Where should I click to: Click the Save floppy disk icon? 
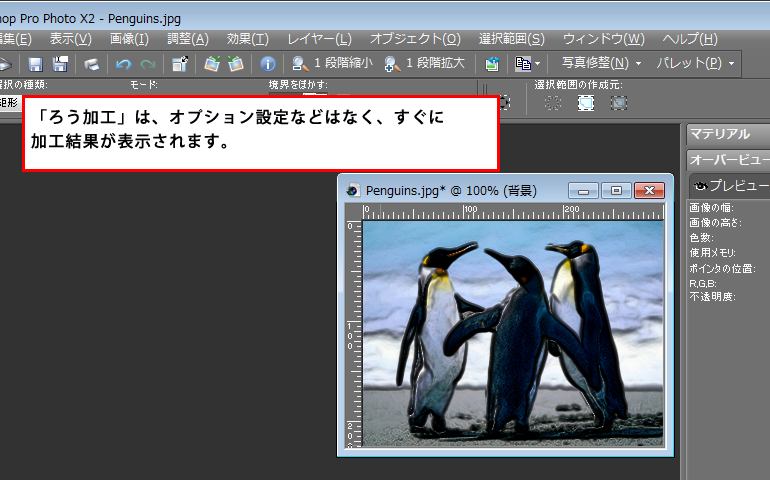point(35,64)
